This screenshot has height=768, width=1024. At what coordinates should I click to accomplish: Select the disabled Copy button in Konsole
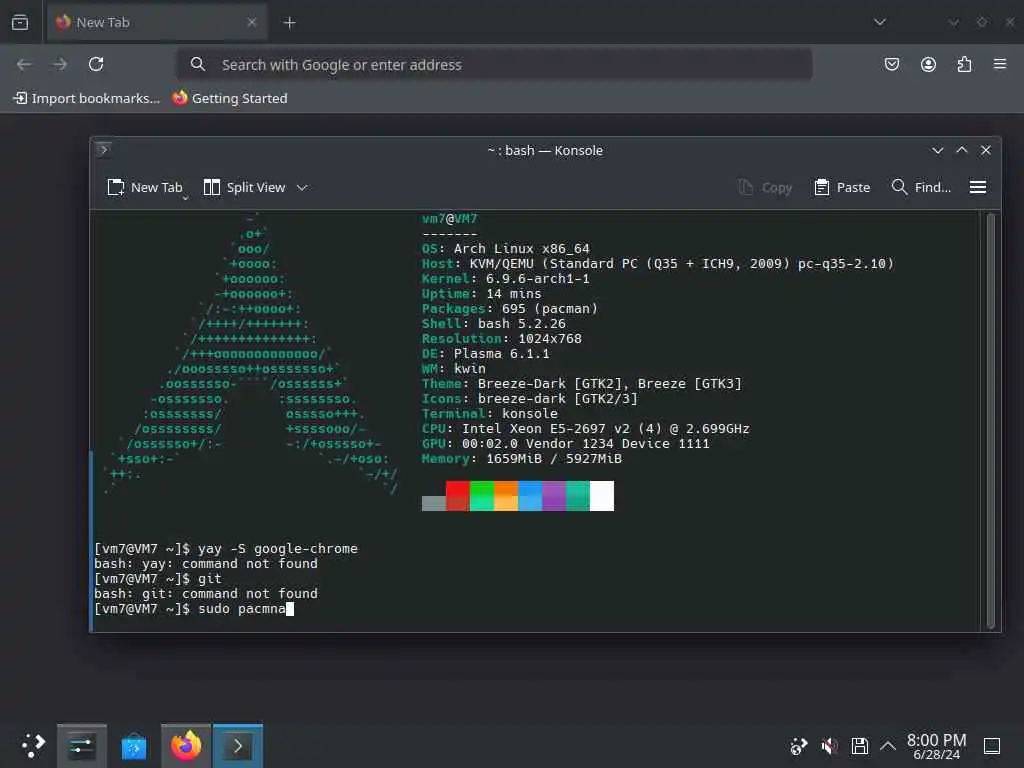pos(765,187)
